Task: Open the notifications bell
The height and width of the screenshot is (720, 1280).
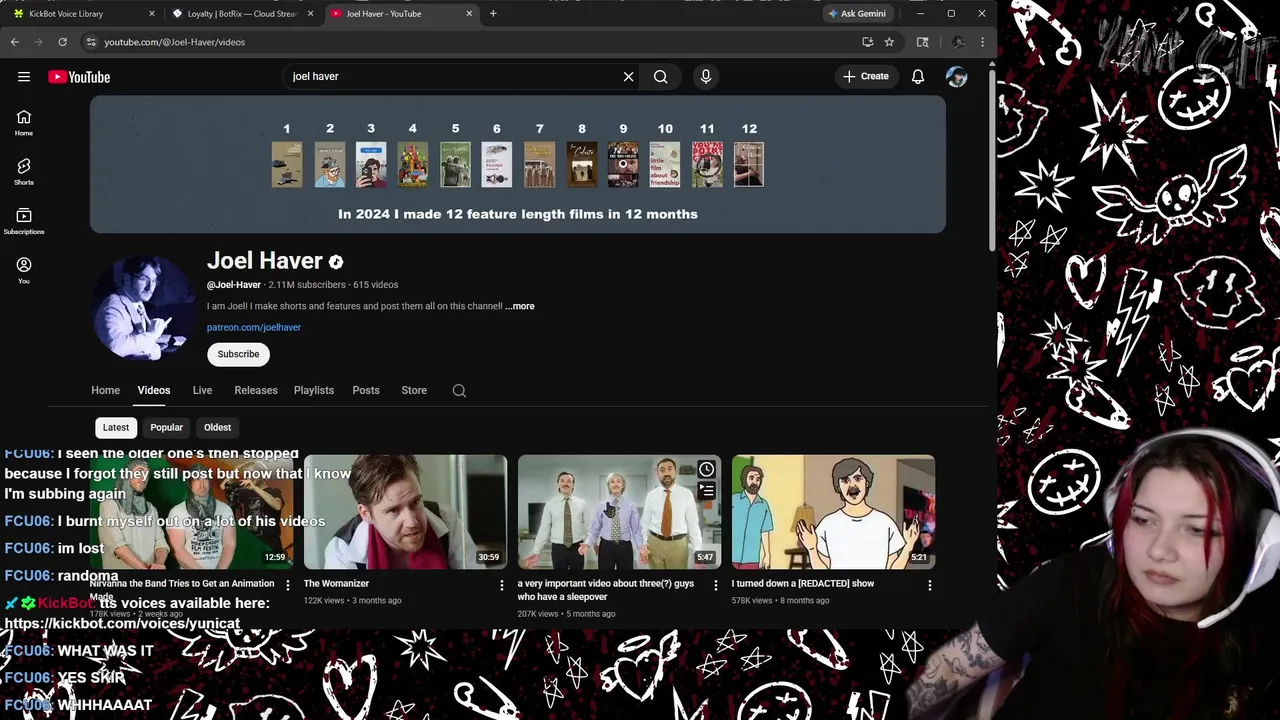Action: tap(918, 77)
